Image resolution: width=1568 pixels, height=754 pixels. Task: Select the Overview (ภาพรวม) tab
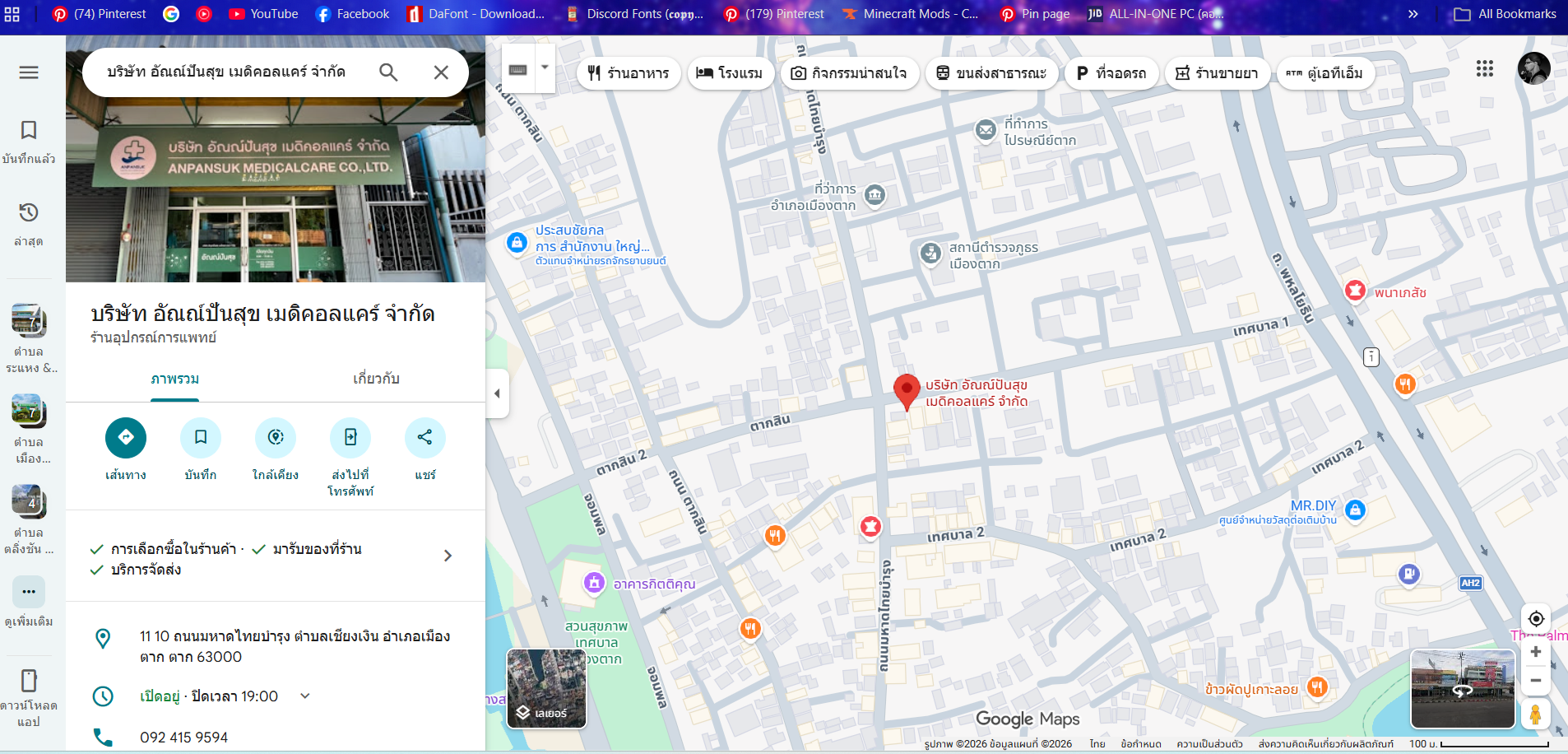click(174, 379)
